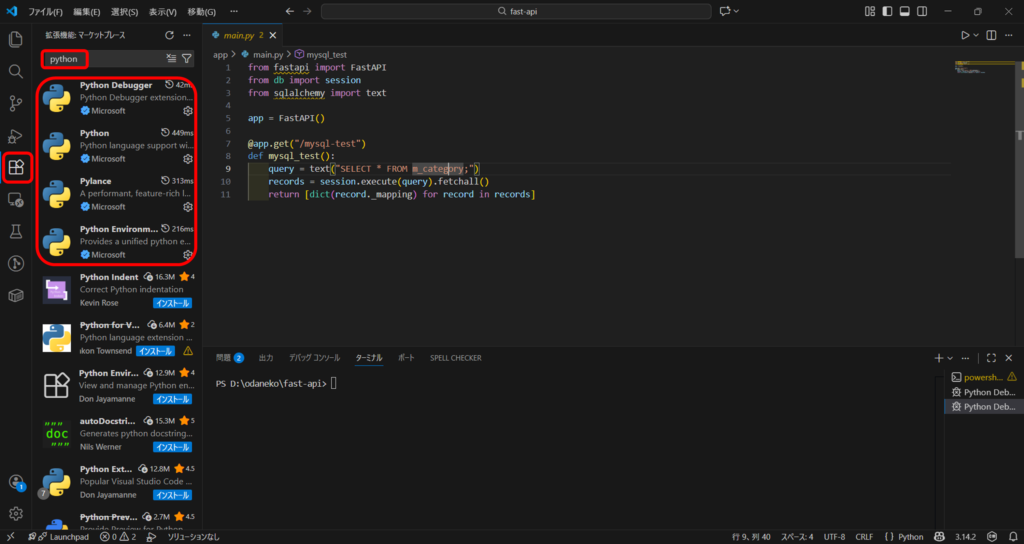Switch to the 出力 panel tab
The width and height of the screenshot is (1024, 544).
[x=265, y=358]
